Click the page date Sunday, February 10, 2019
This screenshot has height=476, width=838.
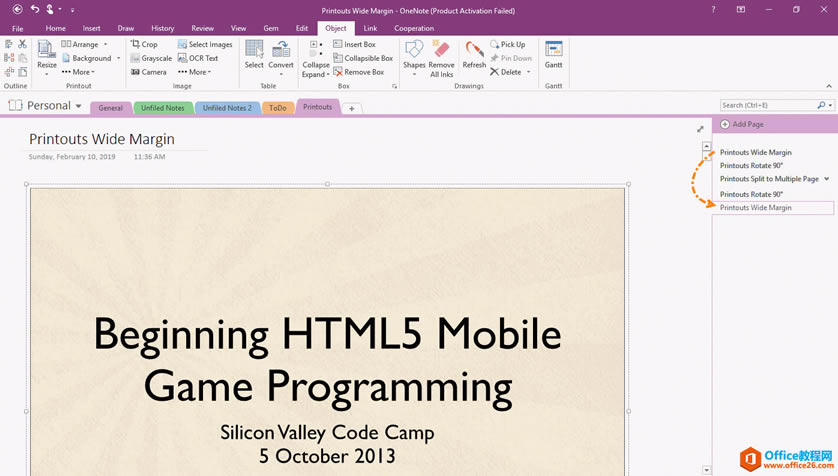[x=72, y=157]
